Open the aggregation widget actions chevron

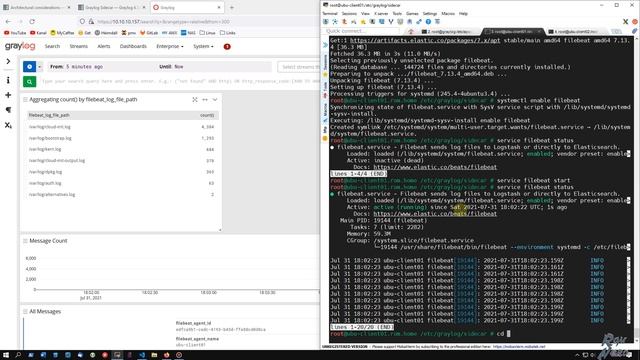pos(215,100)
